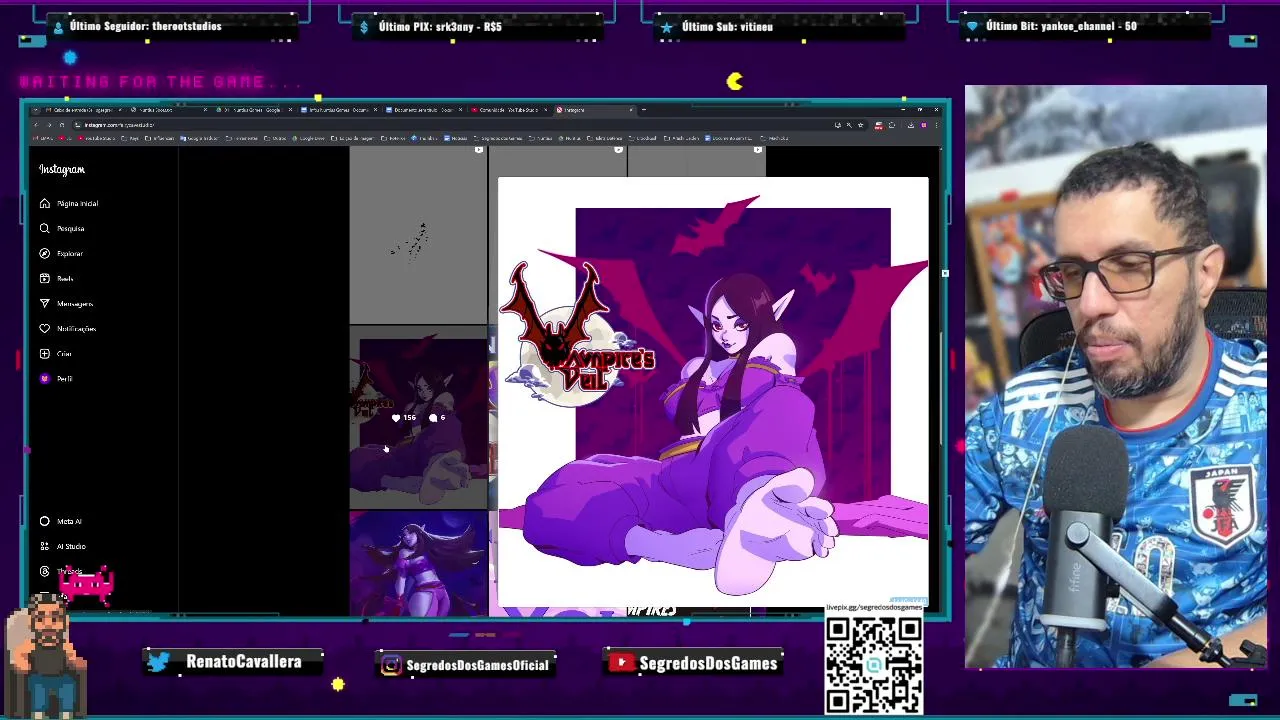The height and width of the screenshot is (720, 1280).
Task: Open the browser three-dot menu
Action: (937, 125)
